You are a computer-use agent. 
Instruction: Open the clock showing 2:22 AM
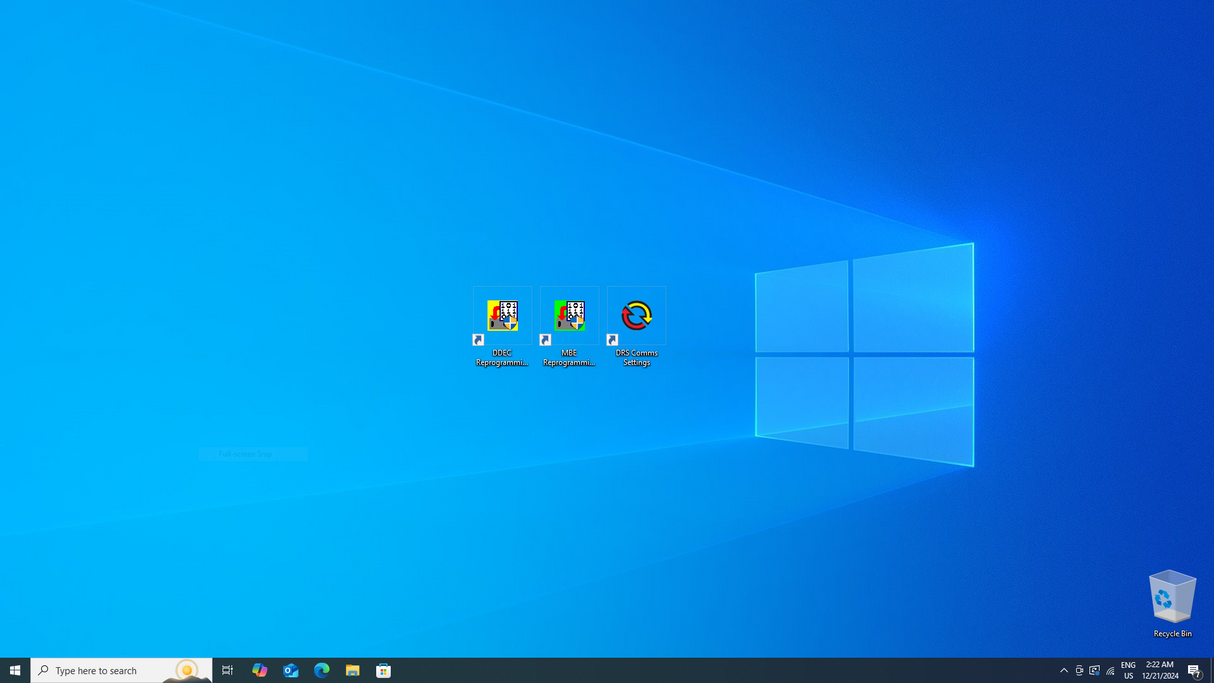coord(1160,670)
